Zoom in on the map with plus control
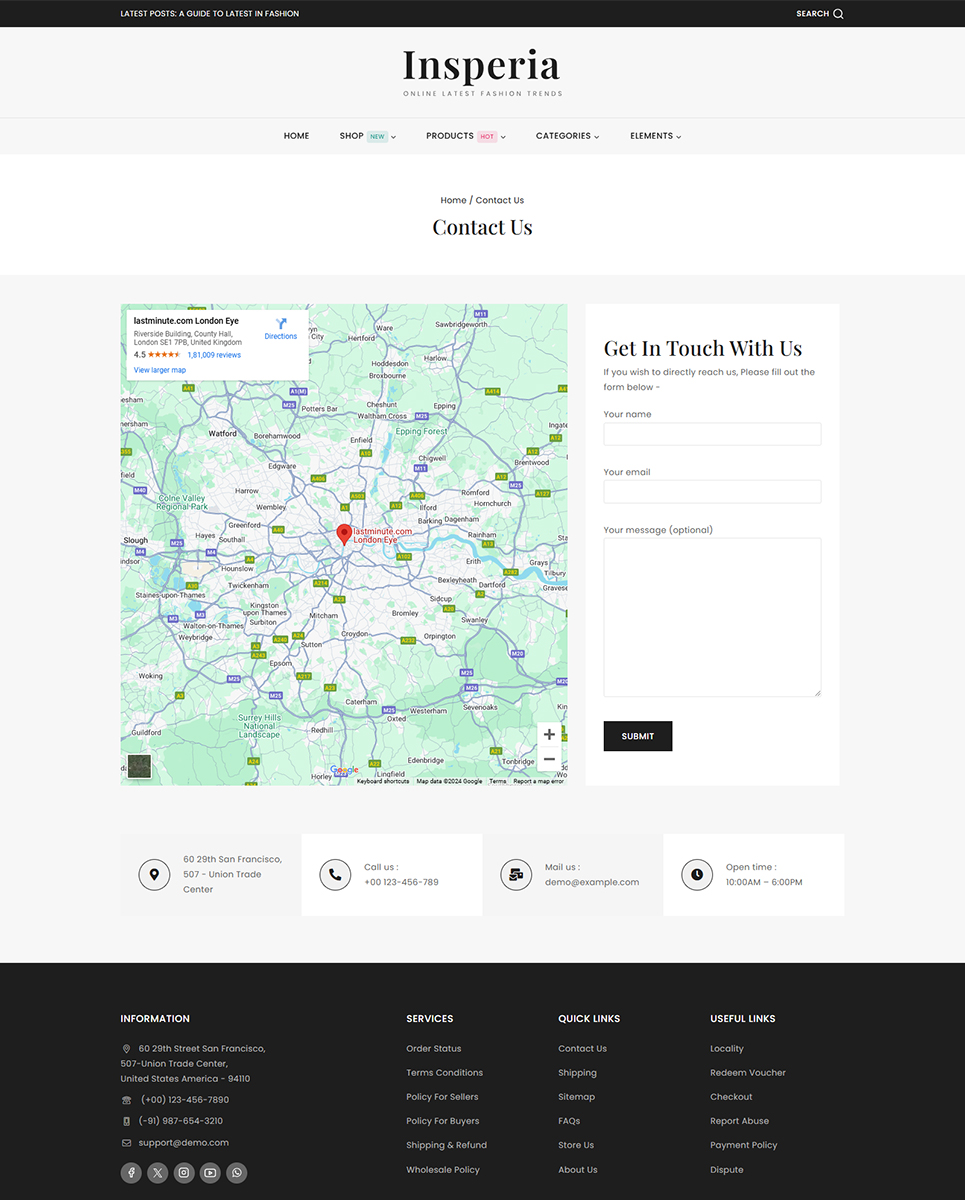The height and width of the screenshot is (1200, 965). pos(549,734)
